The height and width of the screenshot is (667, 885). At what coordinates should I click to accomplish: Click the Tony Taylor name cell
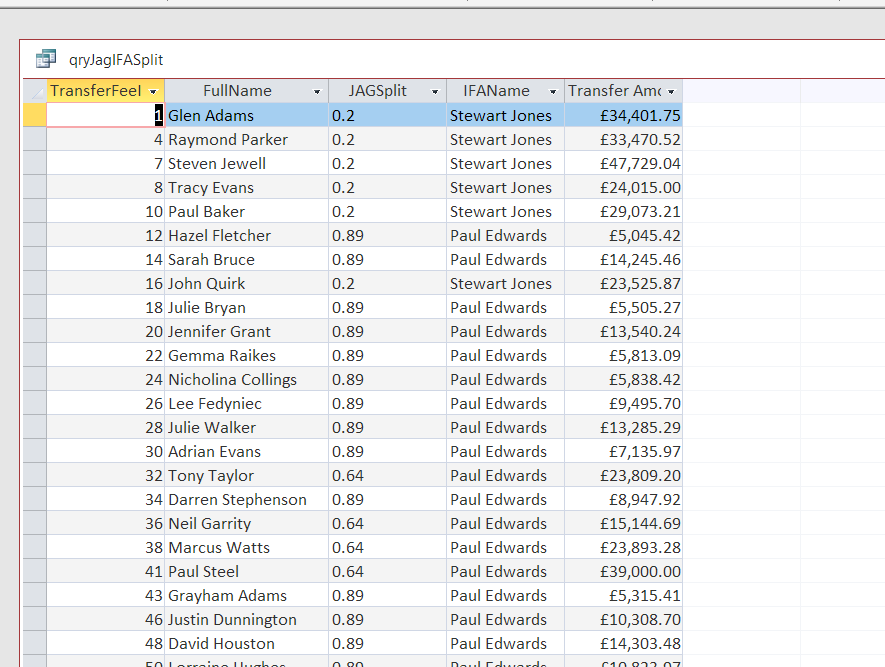pos(247,475)
